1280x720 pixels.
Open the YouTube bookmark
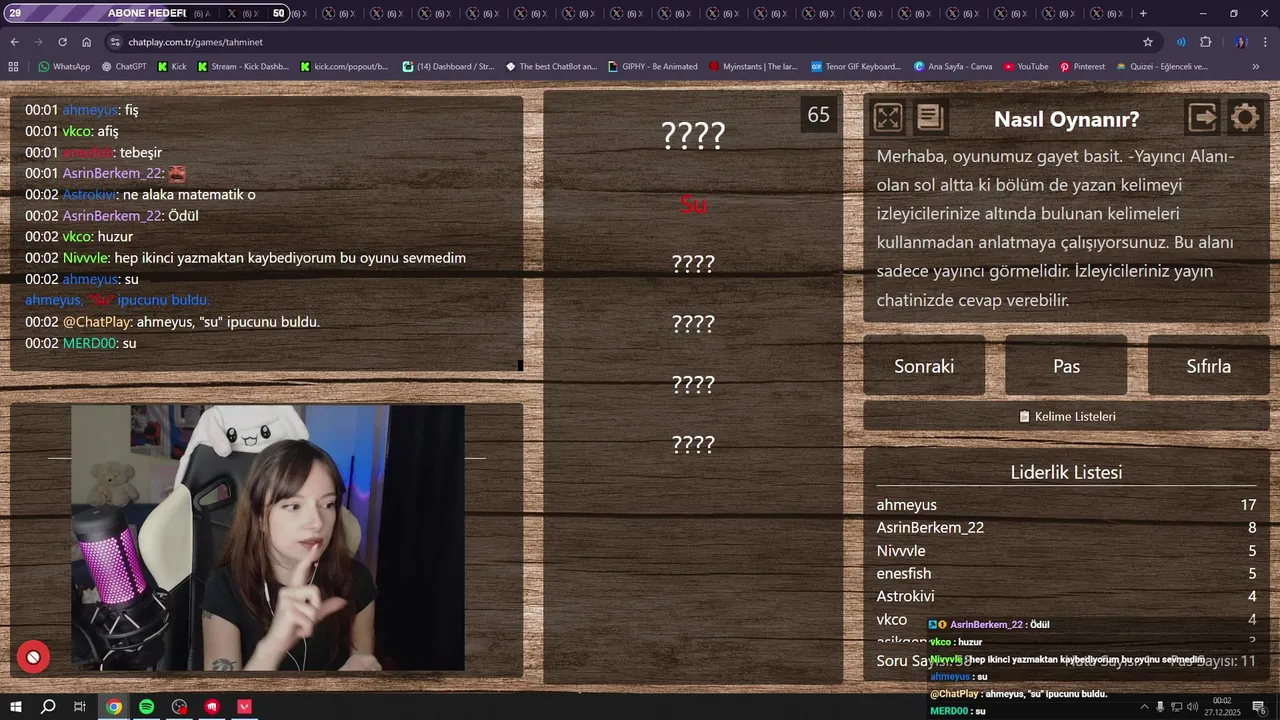1026,67
